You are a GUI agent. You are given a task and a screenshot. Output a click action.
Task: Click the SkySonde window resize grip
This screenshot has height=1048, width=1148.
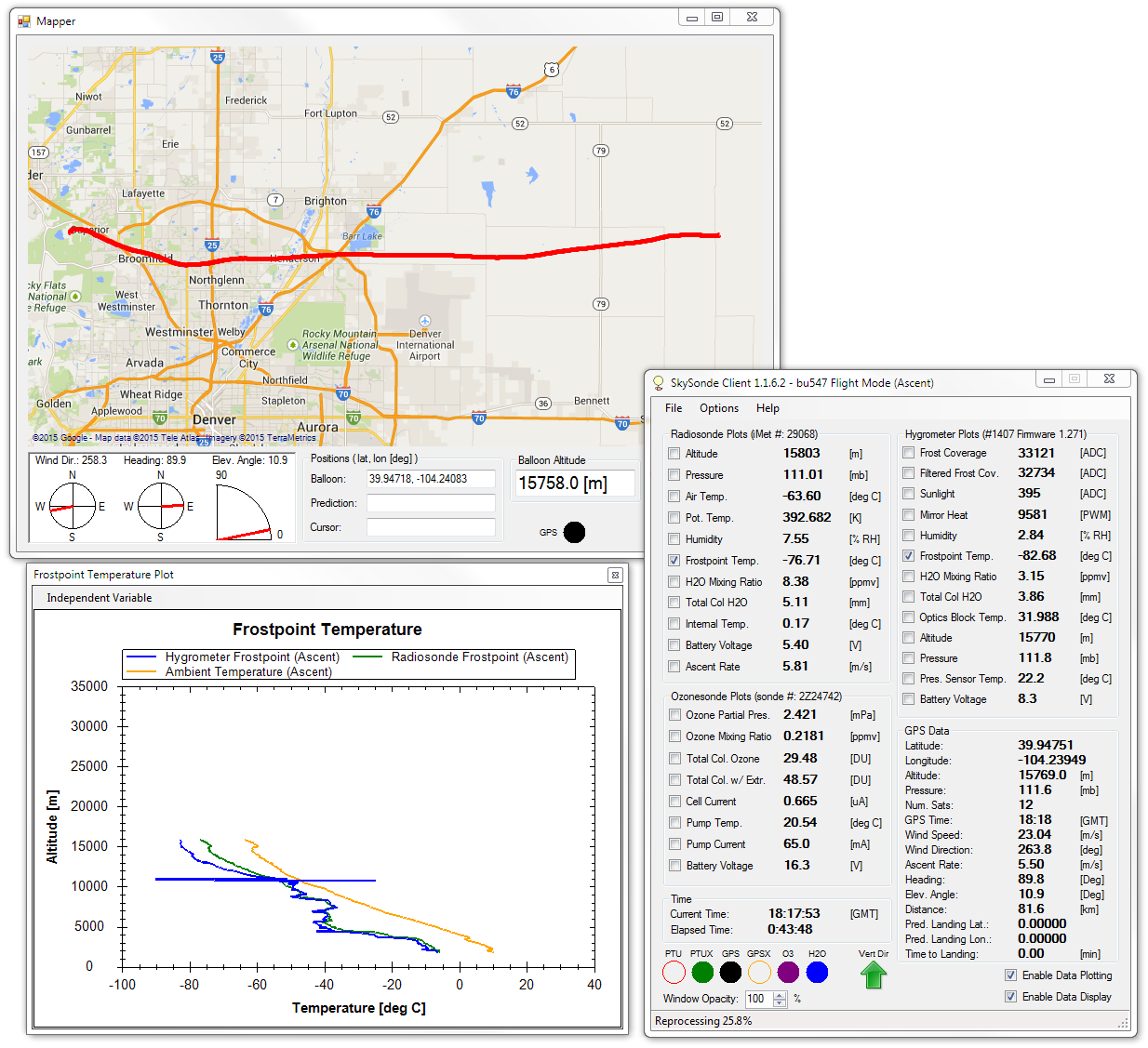(x=1123, y=1023)
